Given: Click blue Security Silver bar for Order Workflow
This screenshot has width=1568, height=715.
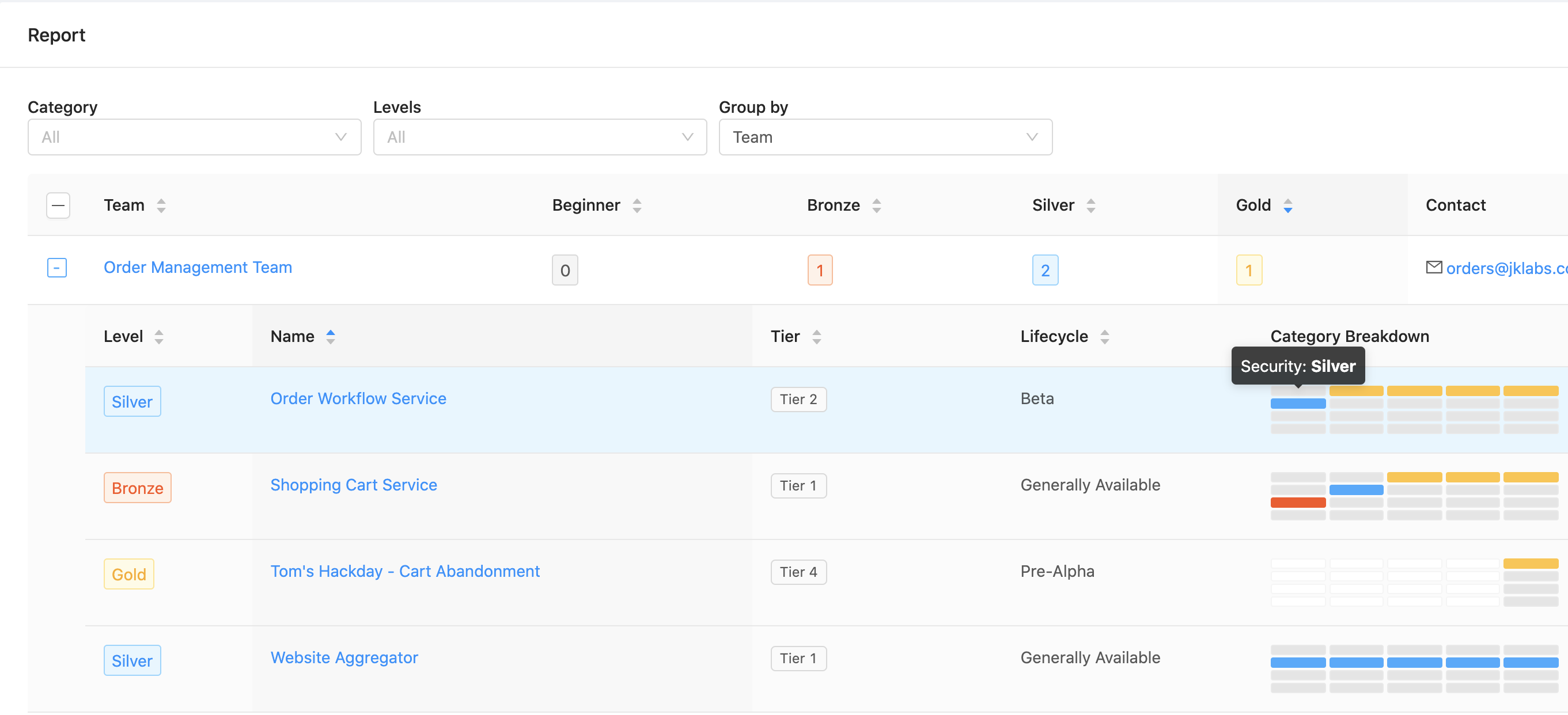Looking at the screenshot, I should (x=1298, y=404).
